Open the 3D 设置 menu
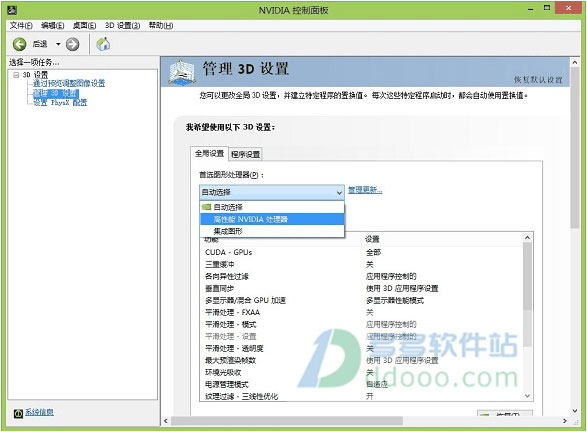 tap(122, 25)
